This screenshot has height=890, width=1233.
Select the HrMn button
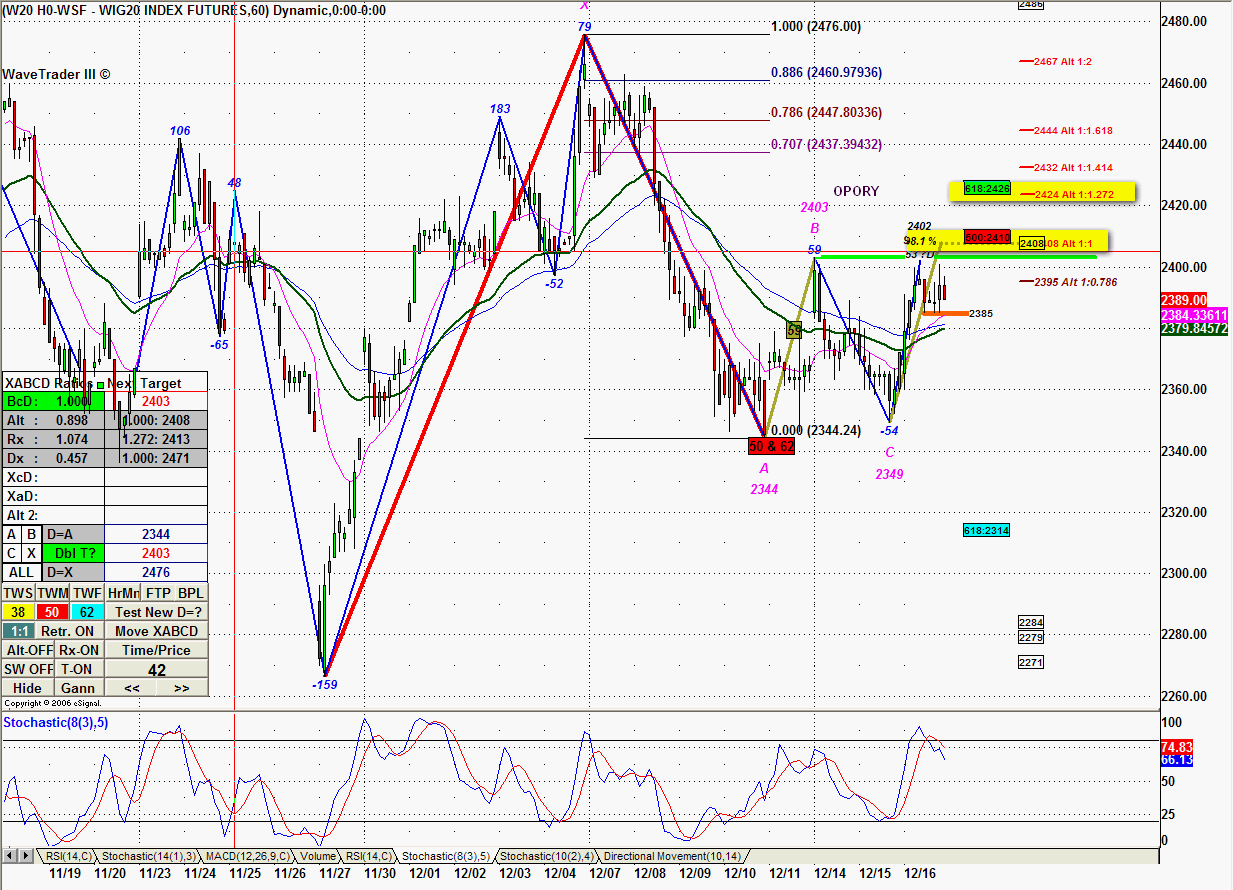click(122, 593)
